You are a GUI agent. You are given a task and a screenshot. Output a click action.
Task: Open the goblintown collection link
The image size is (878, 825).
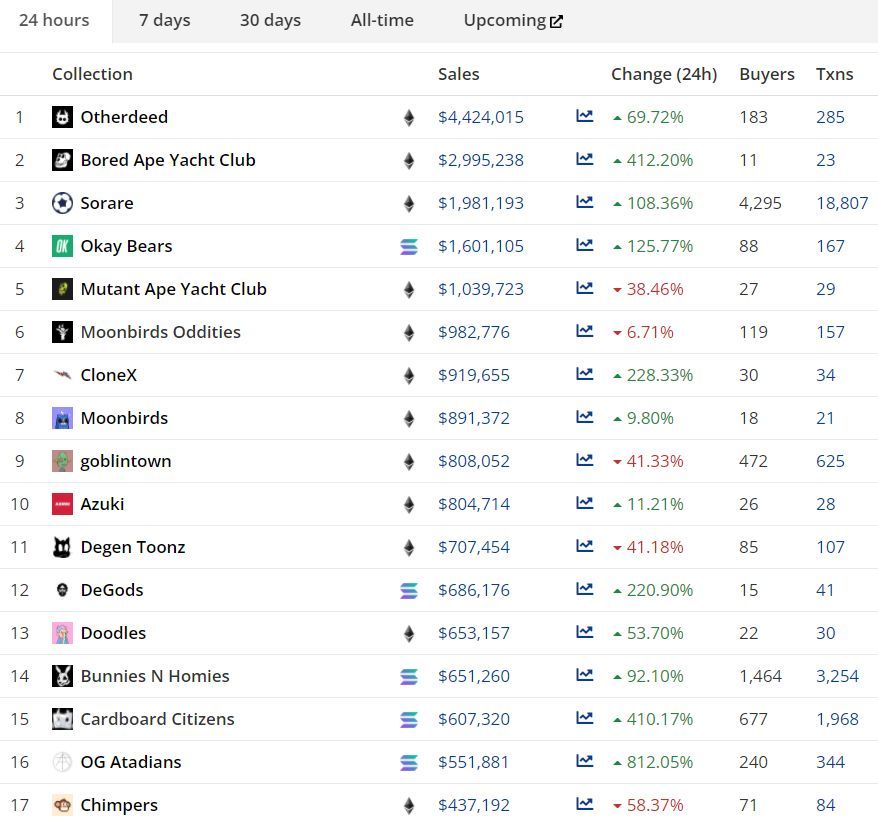(126, 461)
